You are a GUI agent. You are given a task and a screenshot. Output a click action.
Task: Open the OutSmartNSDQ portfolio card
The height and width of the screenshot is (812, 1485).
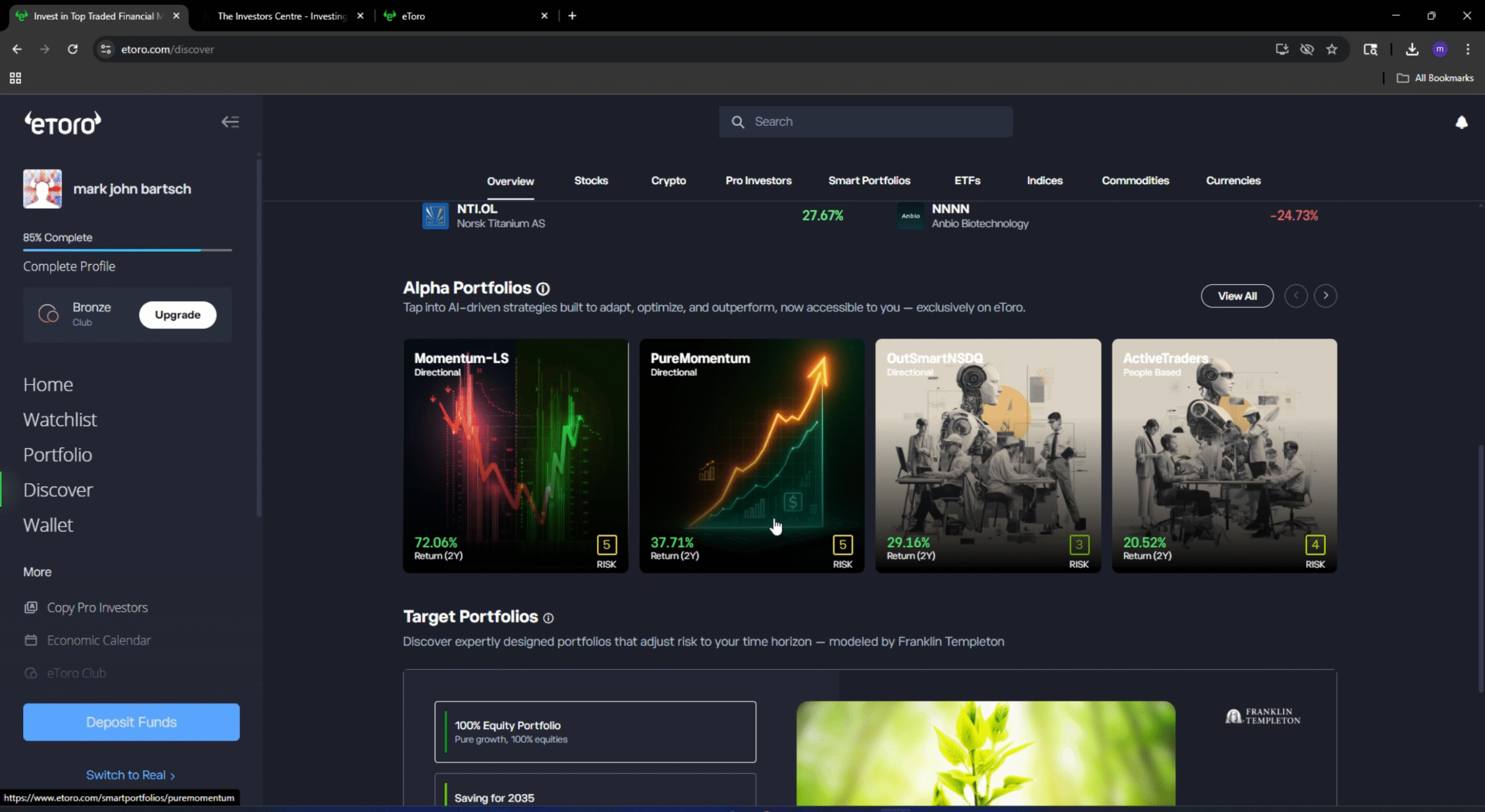point(988,456)
